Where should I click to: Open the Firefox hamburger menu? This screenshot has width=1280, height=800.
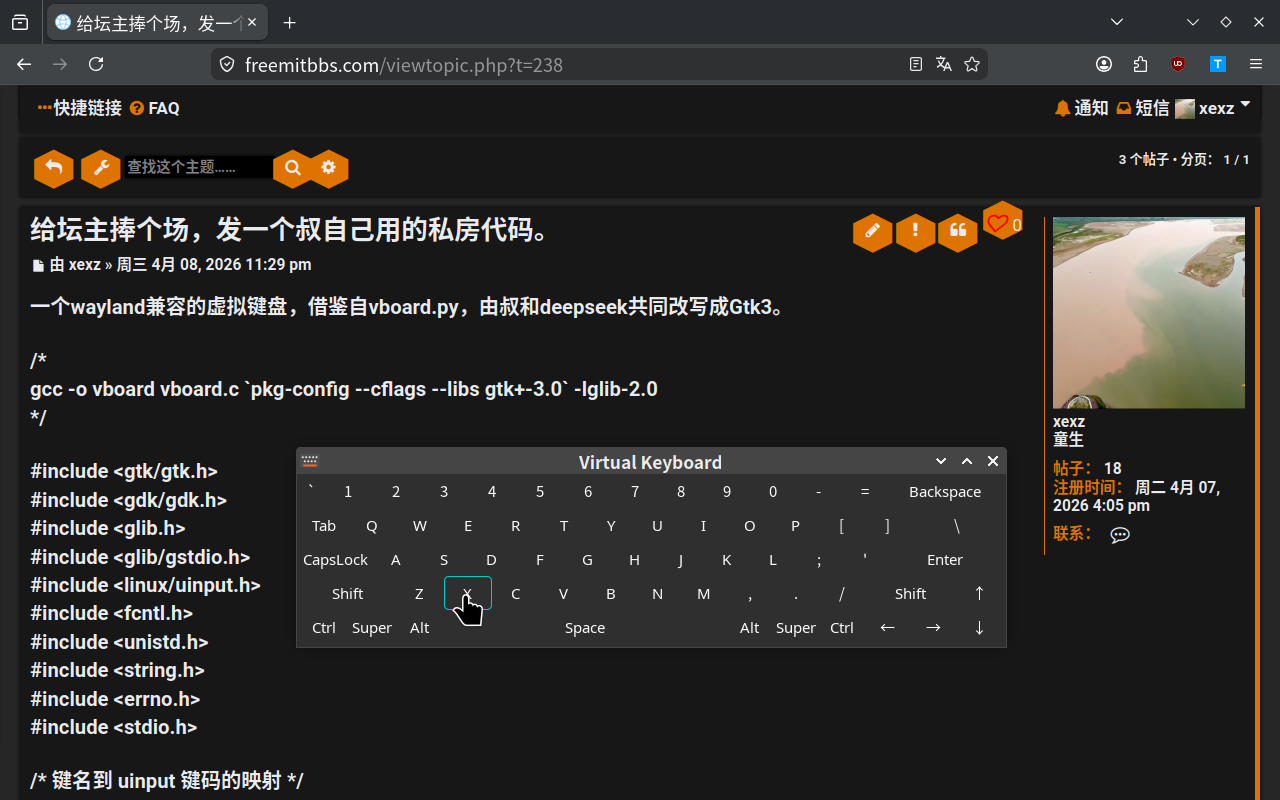tap(1255, 64)
